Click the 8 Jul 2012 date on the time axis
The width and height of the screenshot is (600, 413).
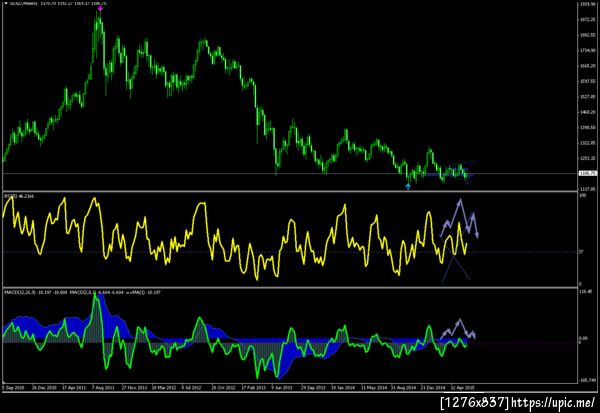tap(191, 388)
